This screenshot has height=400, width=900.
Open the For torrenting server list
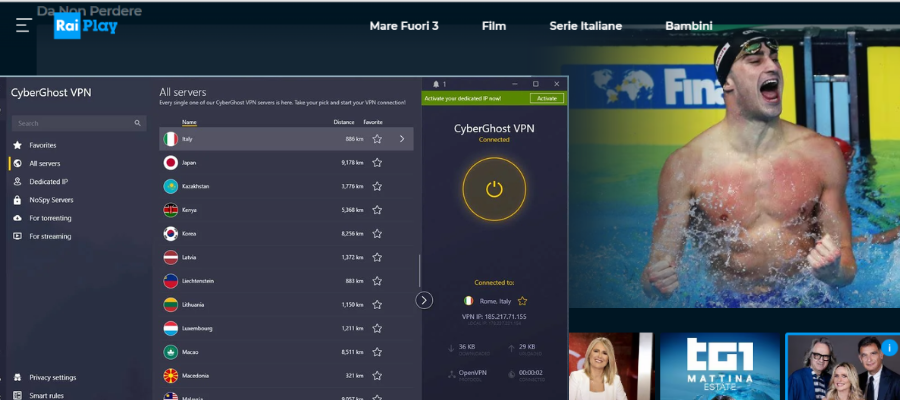[51, 218]
